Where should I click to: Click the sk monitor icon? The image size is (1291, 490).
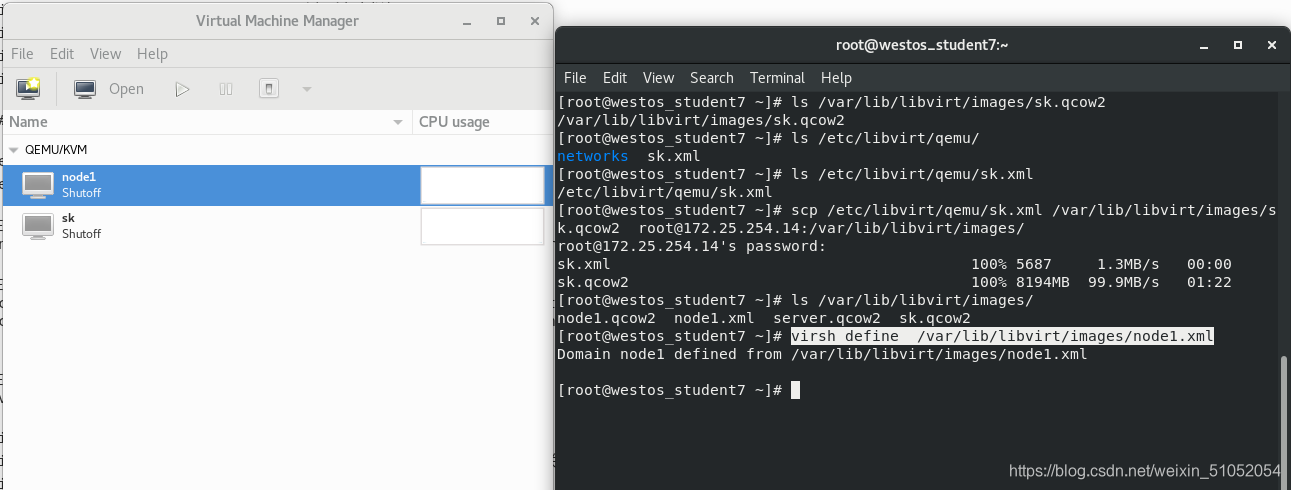39,226
